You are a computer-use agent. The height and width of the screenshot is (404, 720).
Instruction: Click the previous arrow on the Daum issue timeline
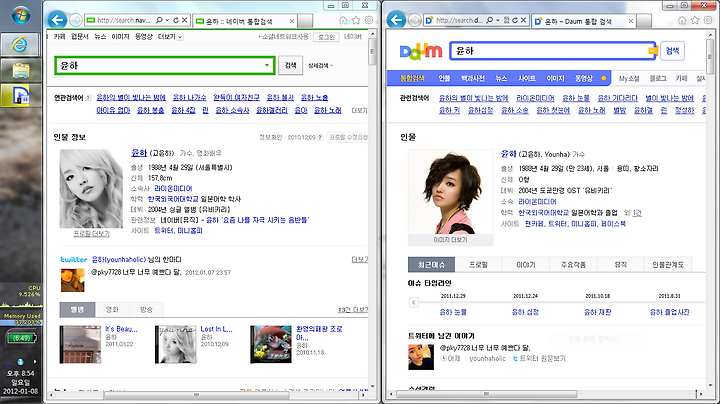(x=414, y=303)
